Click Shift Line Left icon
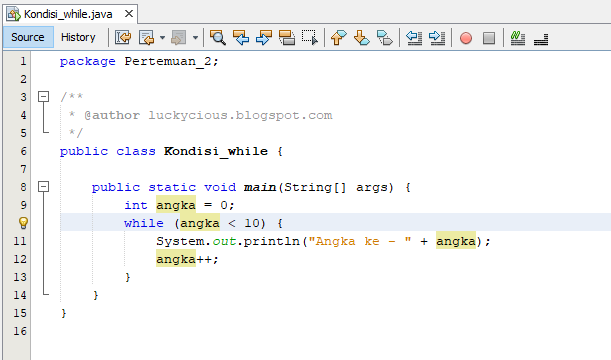Image resolution: width=611 pixels, height=360 pixels. pyautogui.click(x=414, y=38)
